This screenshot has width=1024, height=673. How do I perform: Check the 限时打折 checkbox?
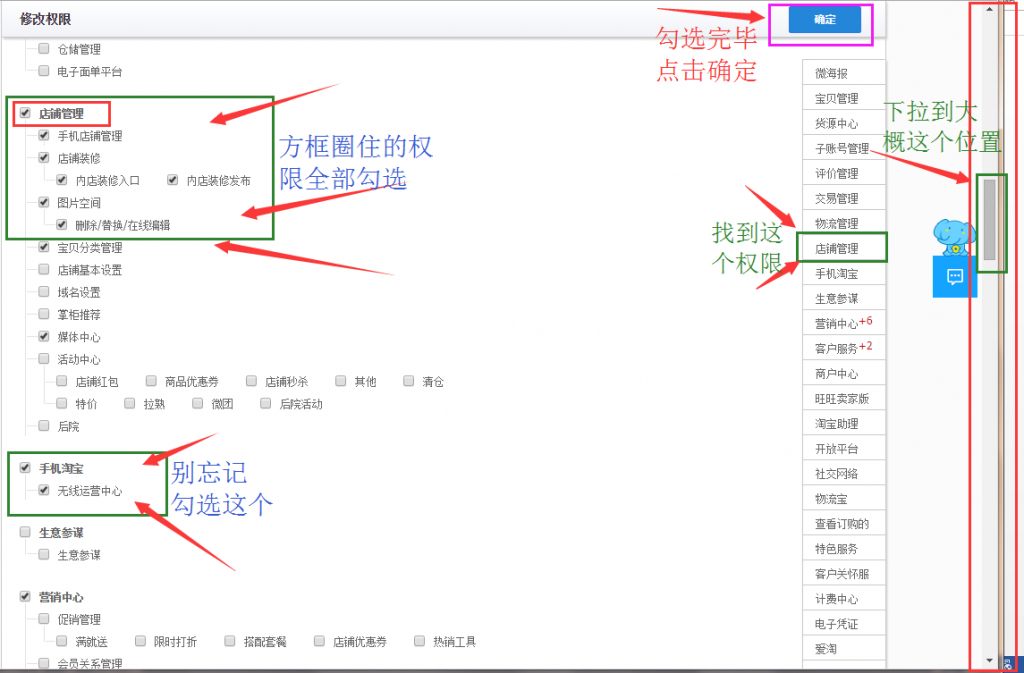[x=140, y=641]
